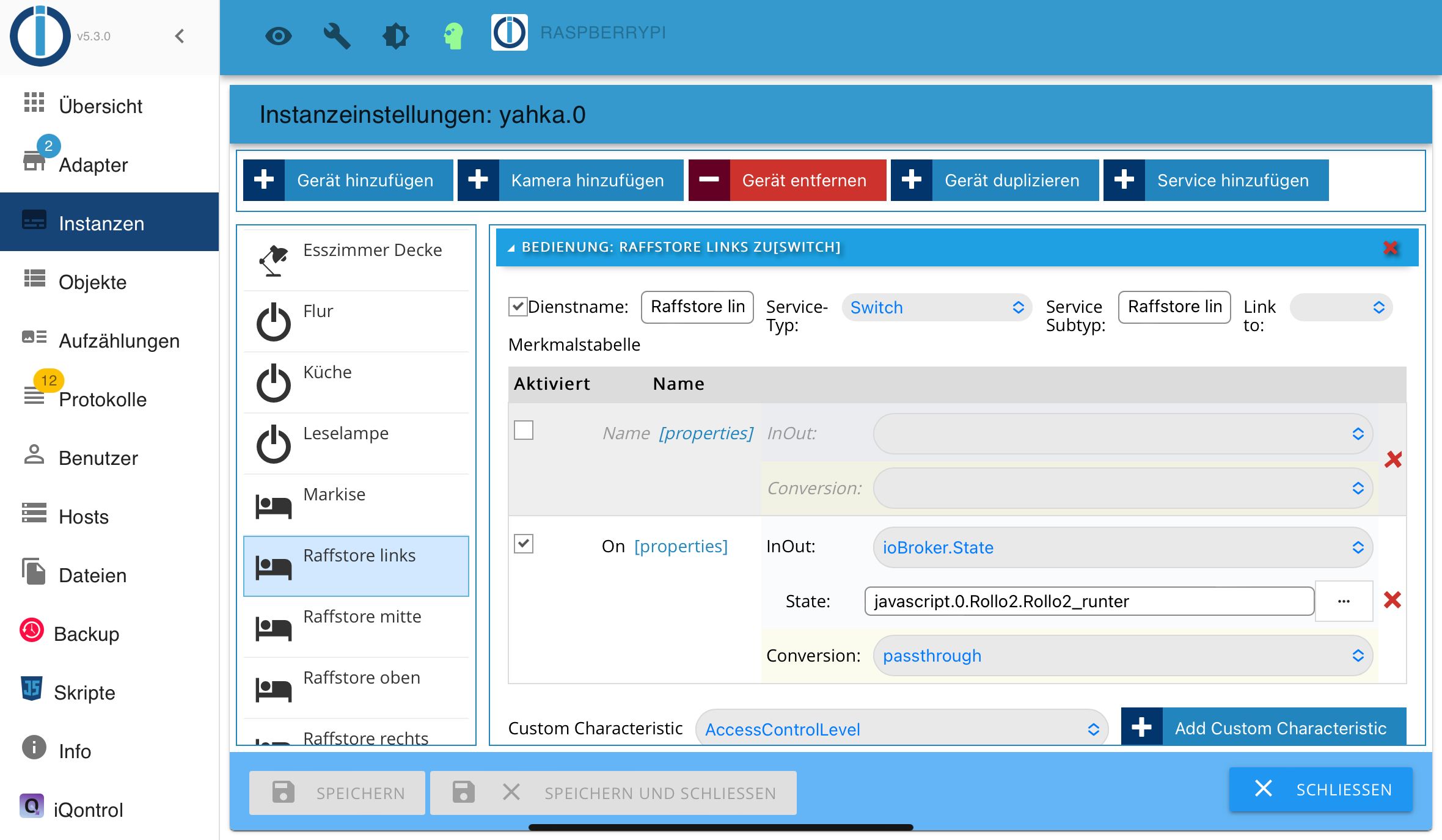
Task: Click the eye view icon in header
Action: click(x=279, y=36)
